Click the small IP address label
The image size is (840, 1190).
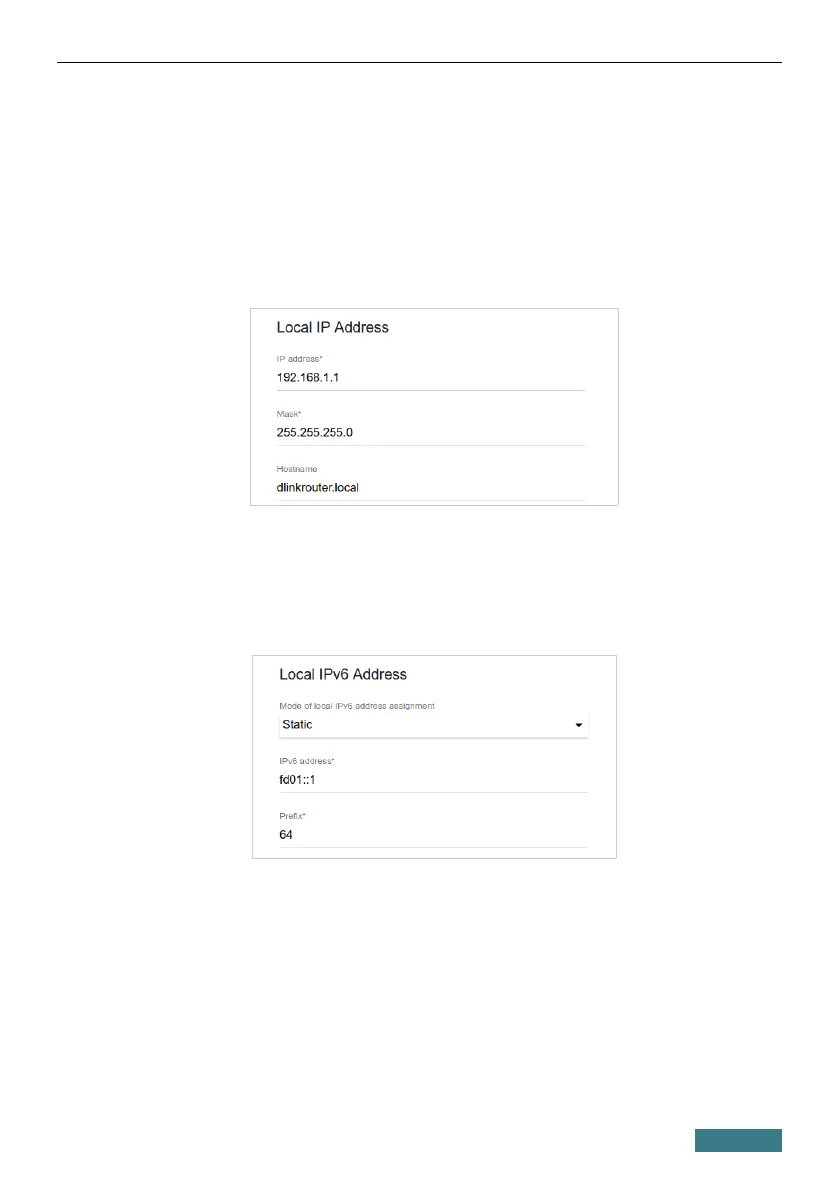point(297,359)
